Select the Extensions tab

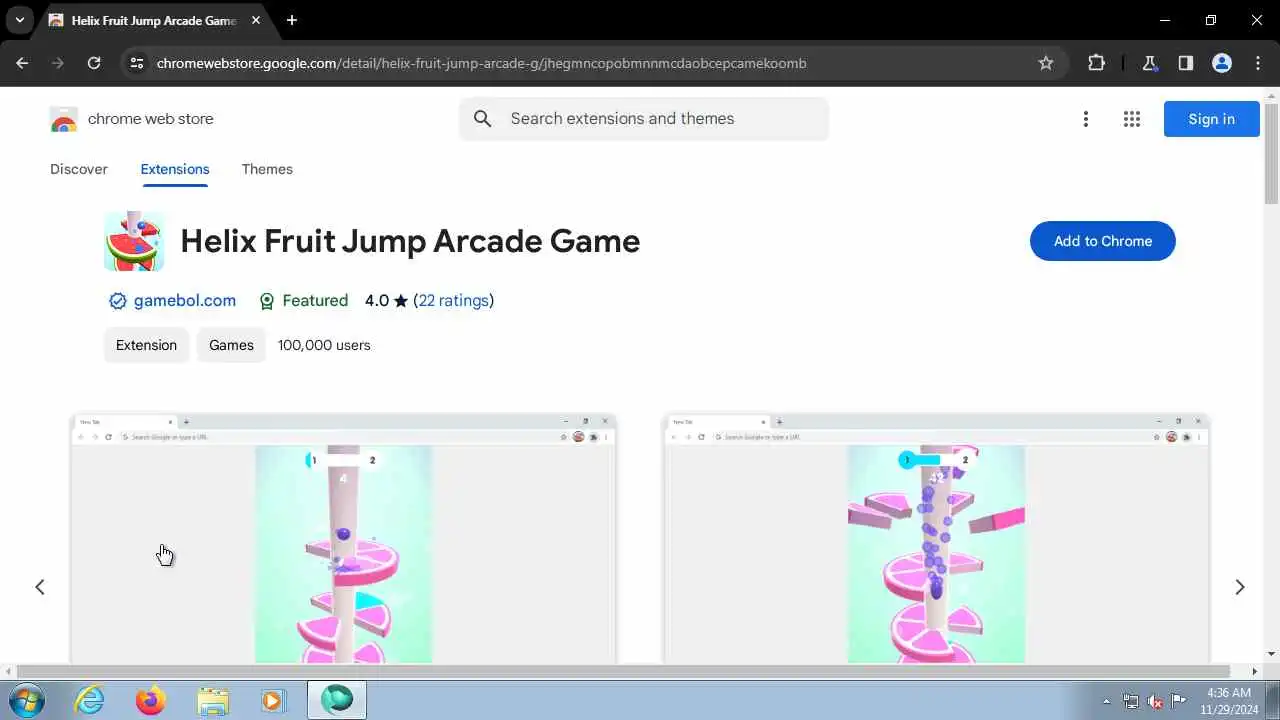(175, 169)
